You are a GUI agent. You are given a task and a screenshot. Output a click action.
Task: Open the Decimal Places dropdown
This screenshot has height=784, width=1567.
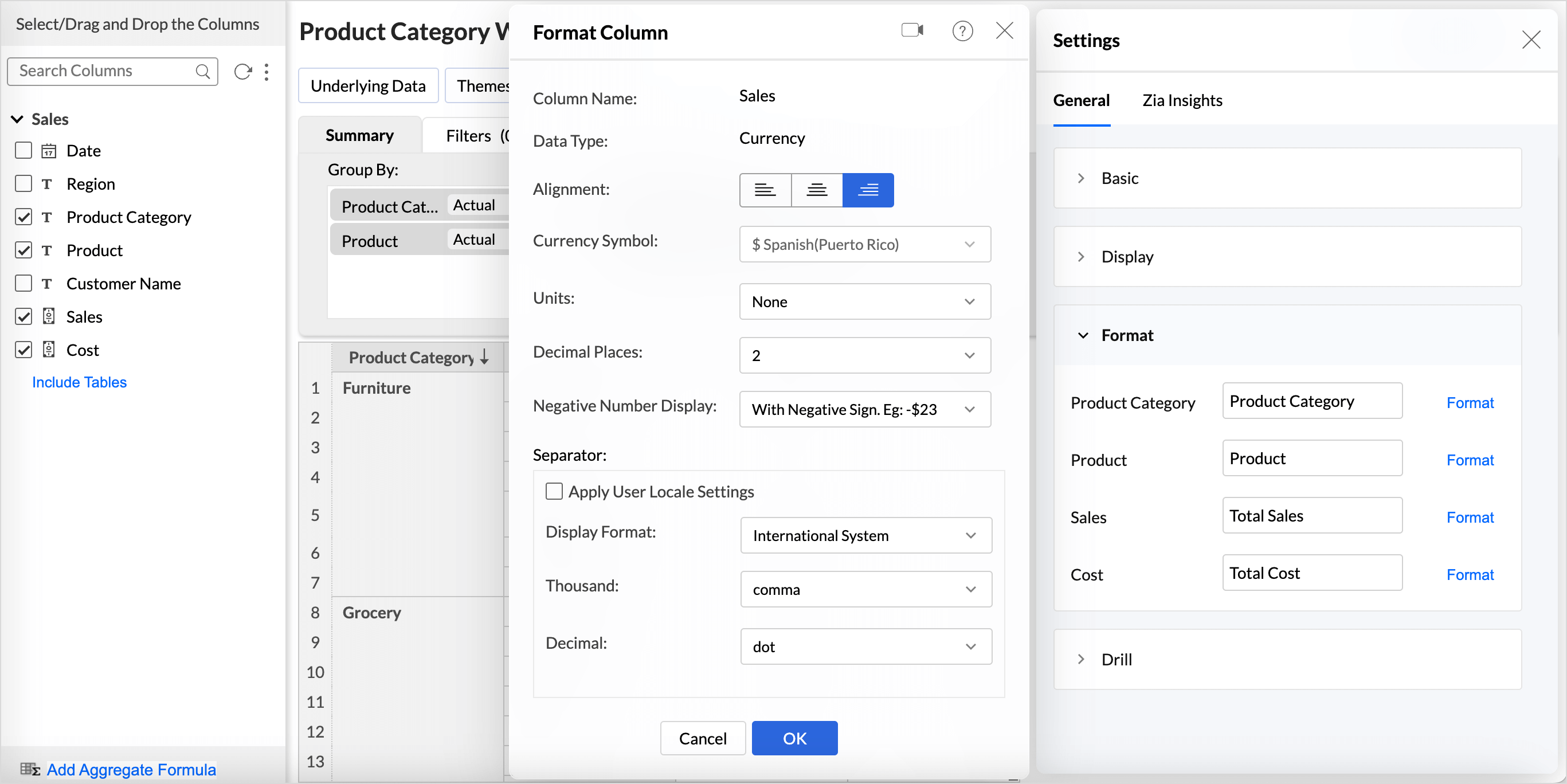(864, 355)
